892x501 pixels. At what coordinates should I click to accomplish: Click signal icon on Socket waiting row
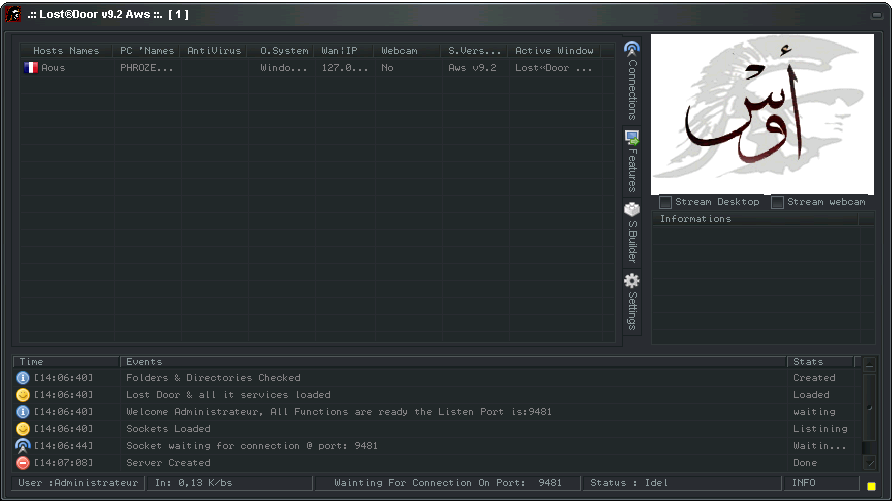pos(23,446)
